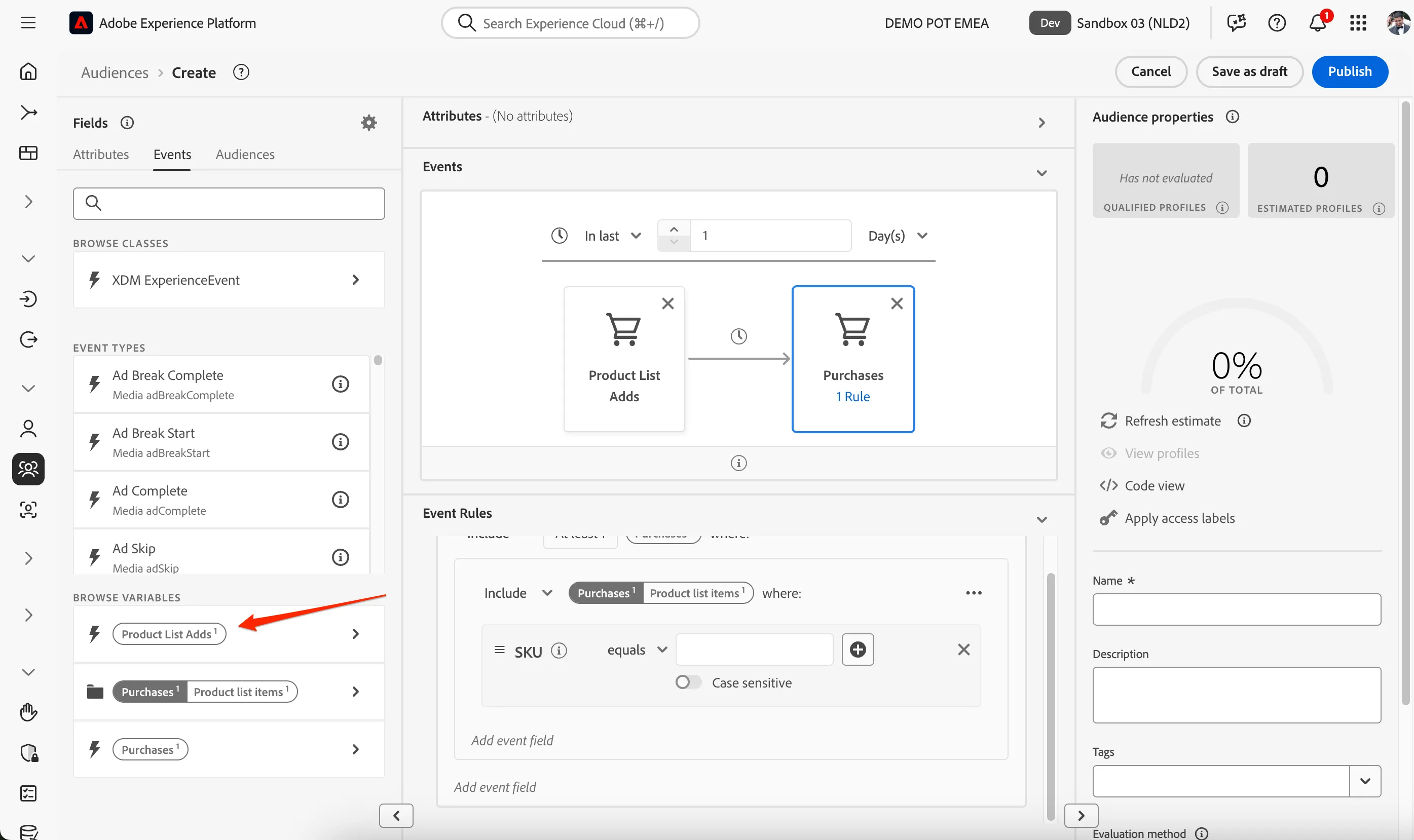Screen dimensions: 1414x840
Task: Remove the Product List Adds event card
Action: point(668,303)
